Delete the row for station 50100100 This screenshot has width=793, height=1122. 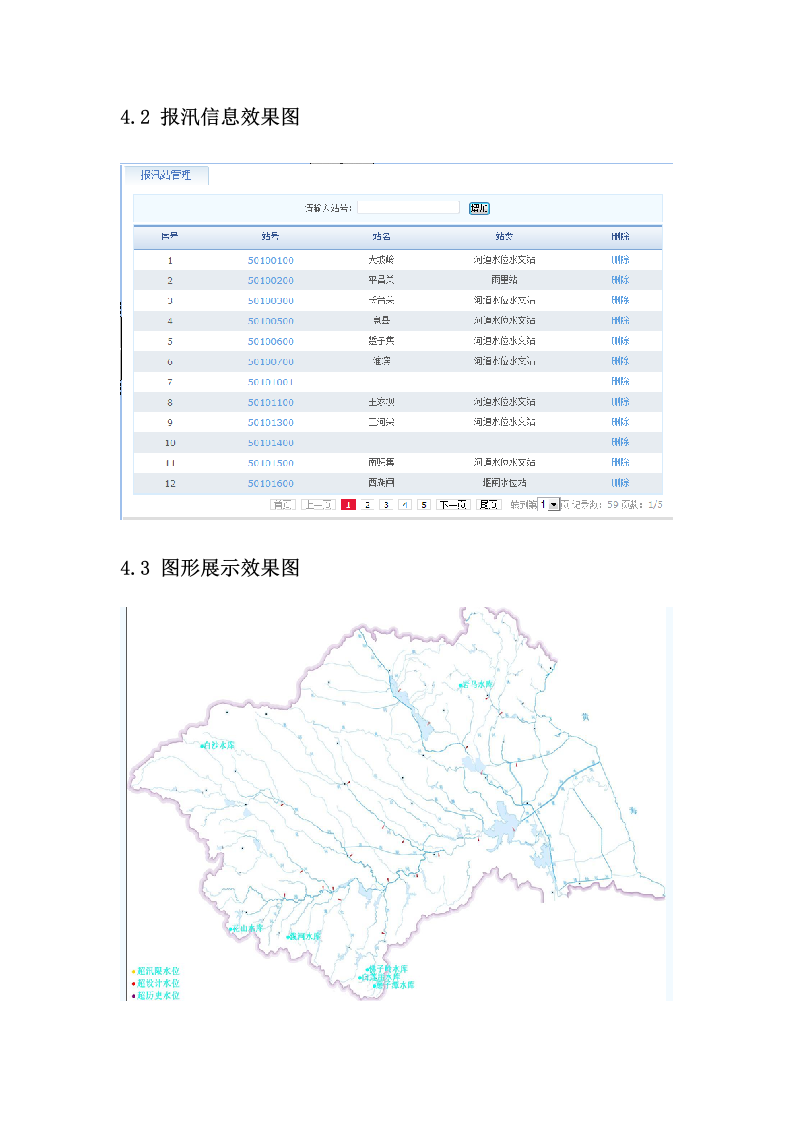[621, 260]
